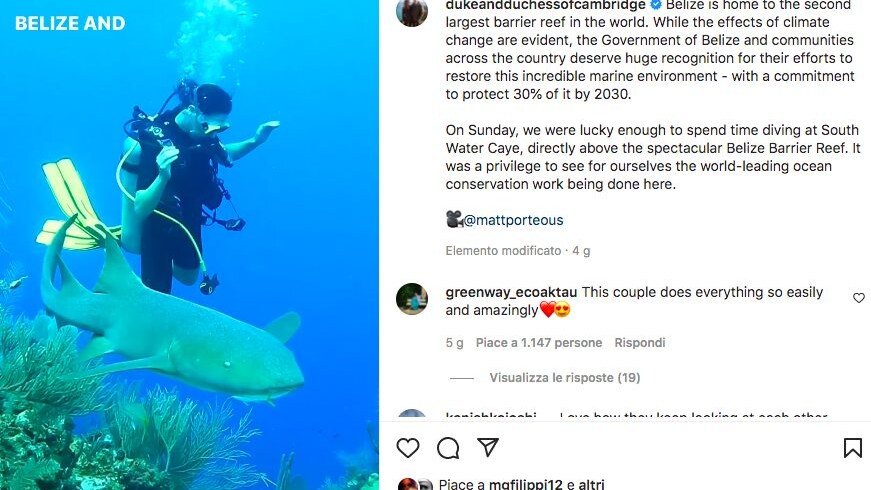Open mgfilippi12's profile from likes line

pos(524,485)
